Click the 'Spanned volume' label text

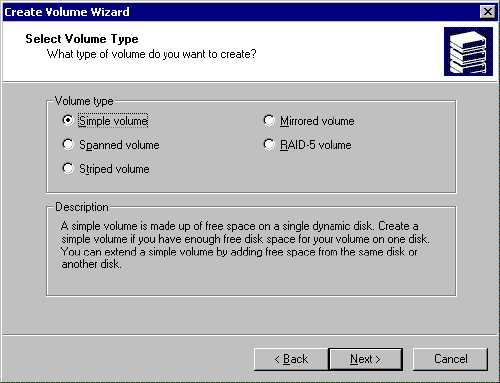[x=119, y=145]
